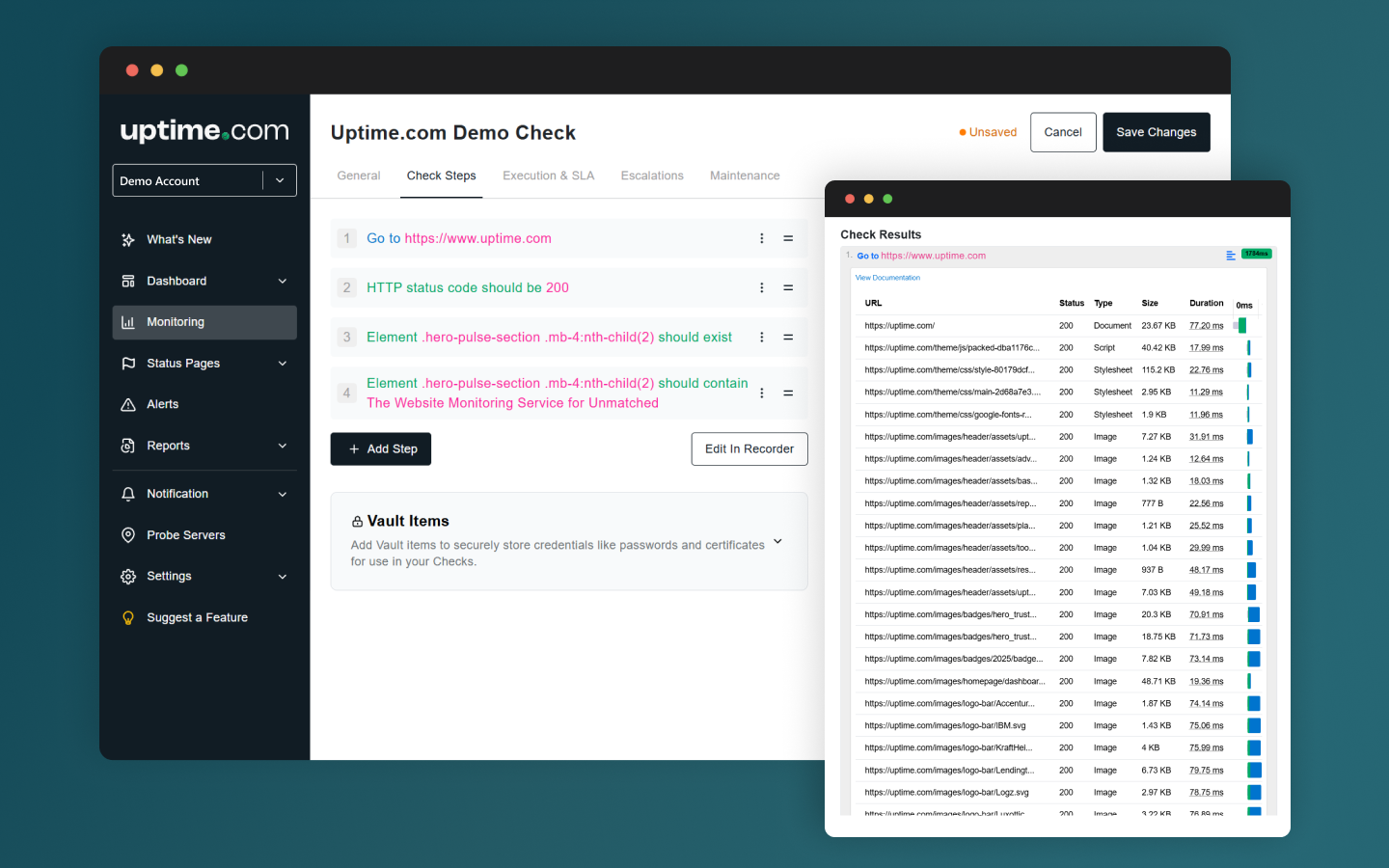Click the Add Step button
This screenshot has width=1389, height=868.
381,449
